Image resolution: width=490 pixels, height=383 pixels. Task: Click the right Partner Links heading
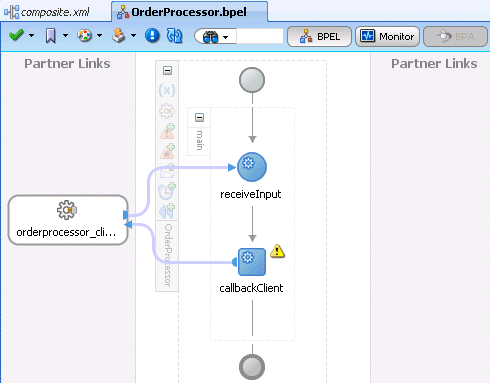(434, 64)
